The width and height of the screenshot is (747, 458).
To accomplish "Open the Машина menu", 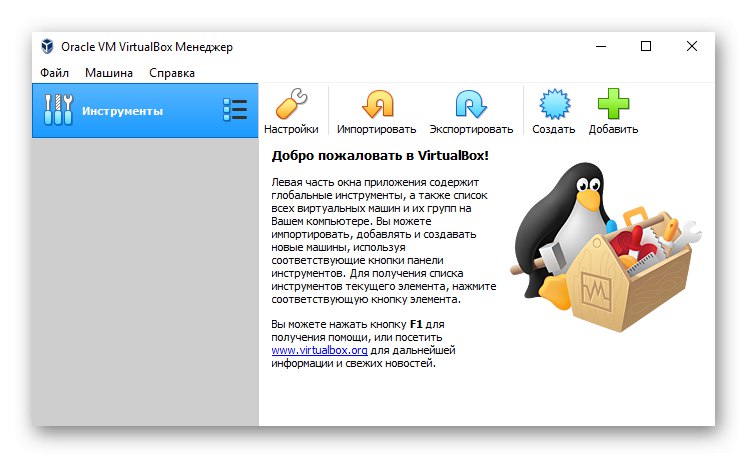I will coord(109,73).
